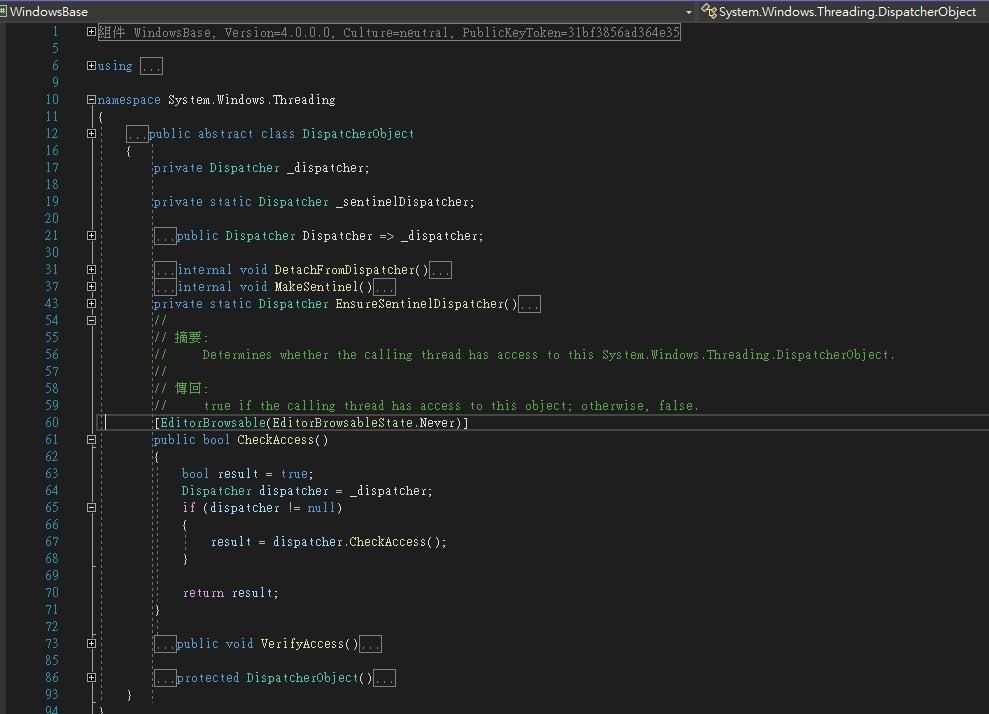Expand the using directives on line 6
This screenshot has height=714, width=989.
(91, 66)
